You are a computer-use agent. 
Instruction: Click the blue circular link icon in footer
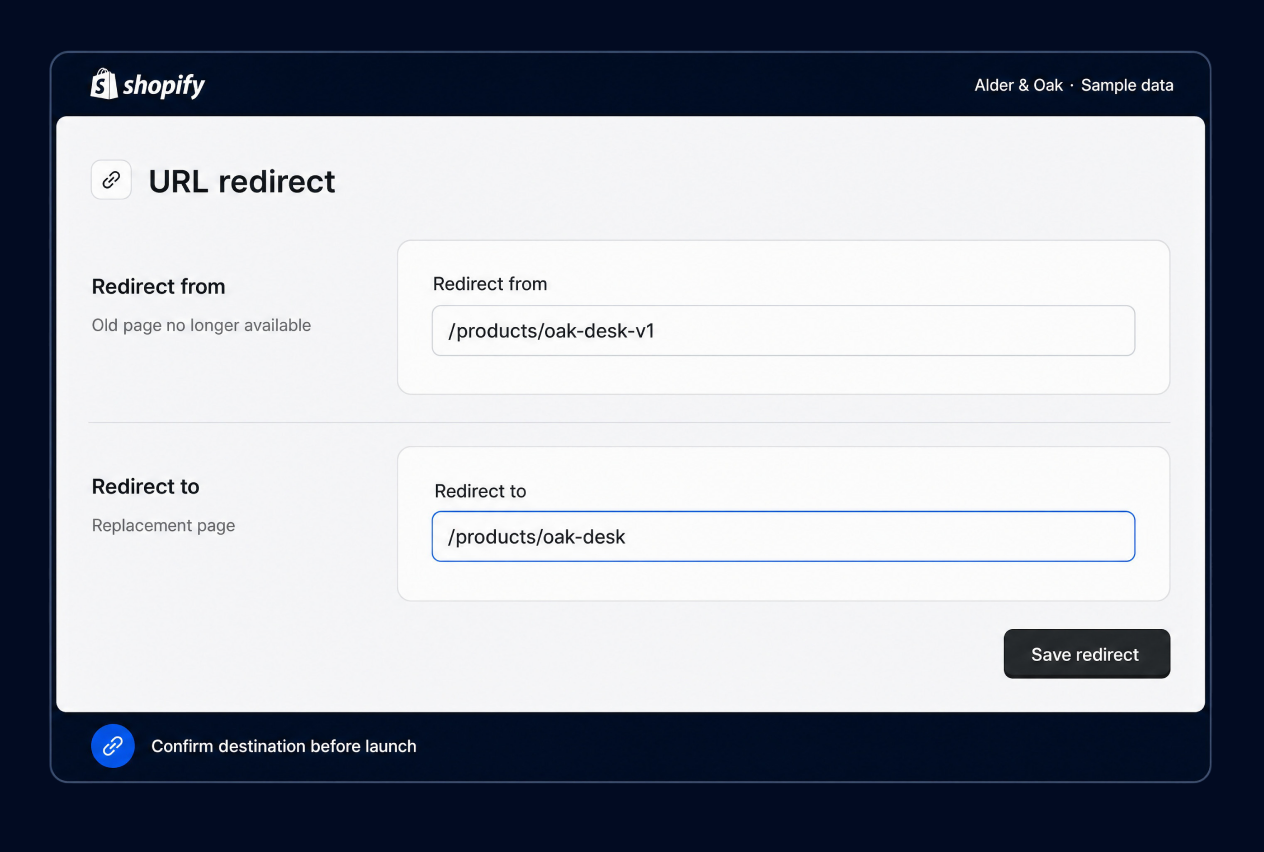pos(113,746)
